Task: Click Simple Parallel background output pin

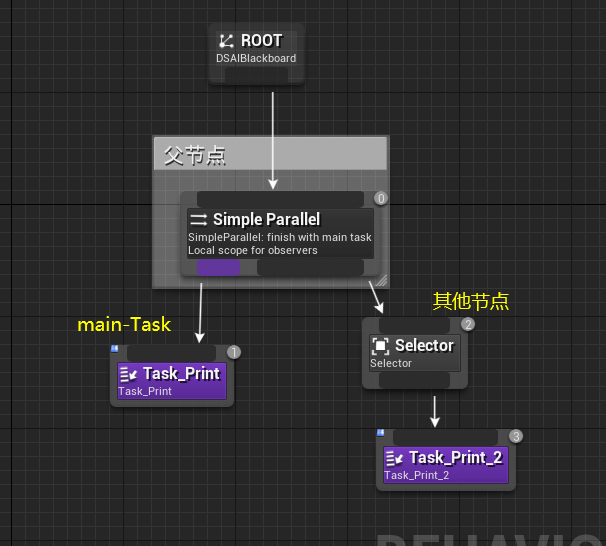Action: [310, 267]
